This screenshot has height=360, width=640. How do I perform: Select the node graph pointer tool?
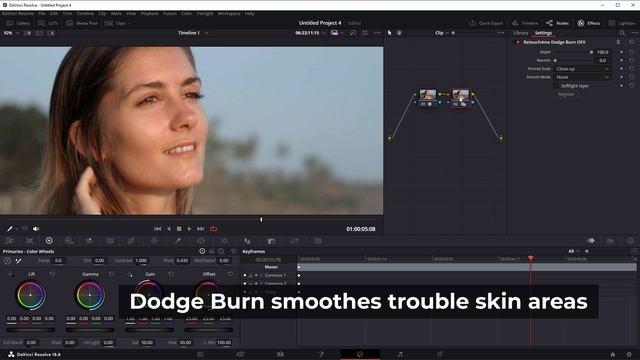pos(389,33)
